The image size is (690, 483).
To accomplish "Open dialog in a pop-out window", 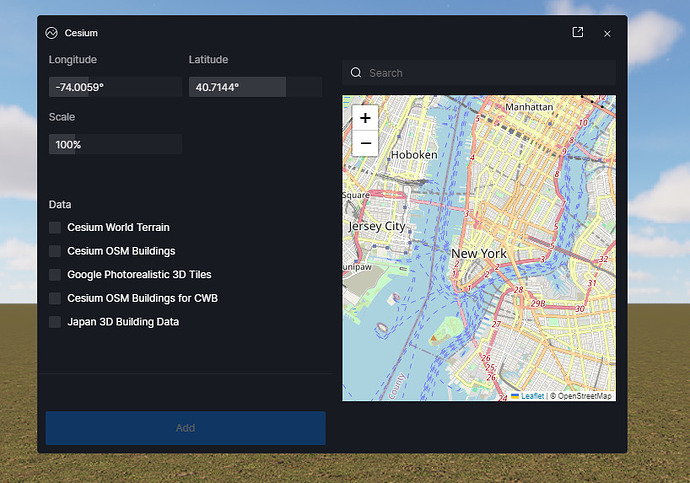I will [x=578, y=32].
